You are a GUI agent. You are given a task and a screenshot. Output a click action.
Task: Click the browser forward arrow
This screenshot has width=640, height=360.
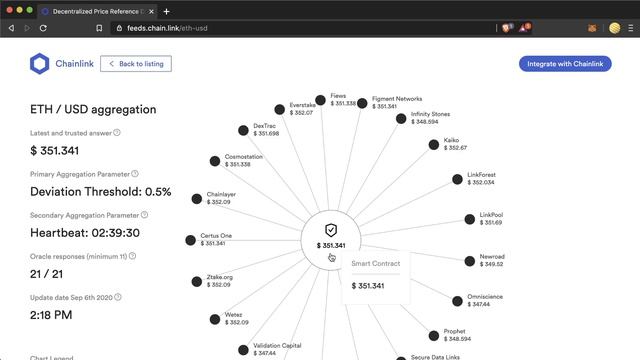pos(27,28)
